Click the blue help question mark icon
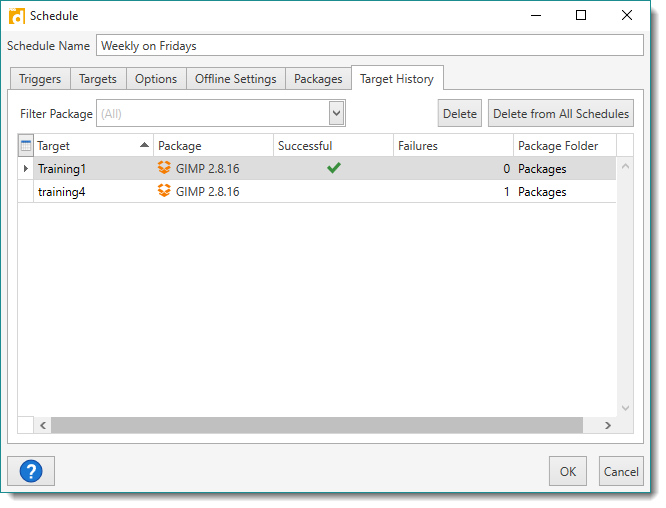Image resolution: width=666 pixels, height=508 pixels. point(31,471)
